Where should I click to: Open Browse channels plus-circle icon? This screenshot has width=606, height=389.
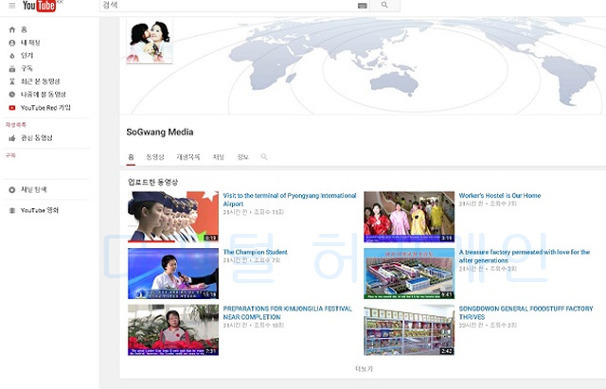tap(12, 190)
